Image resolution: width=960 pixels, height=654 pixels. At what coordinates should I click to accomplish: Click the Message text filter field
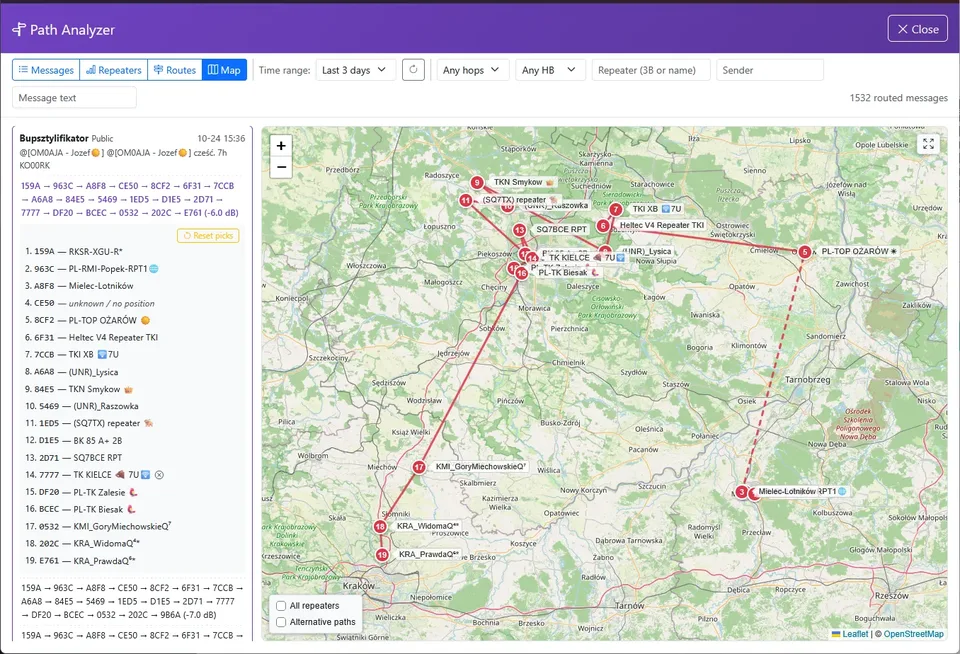(x=74, y=98)
